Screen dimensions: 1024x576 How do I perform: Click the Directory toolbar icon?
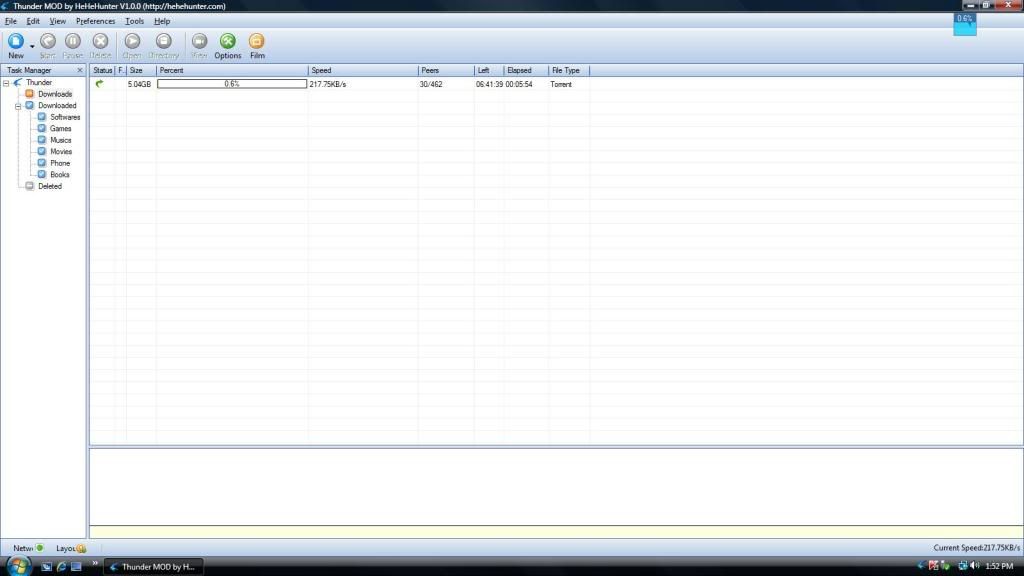point(164,42)
